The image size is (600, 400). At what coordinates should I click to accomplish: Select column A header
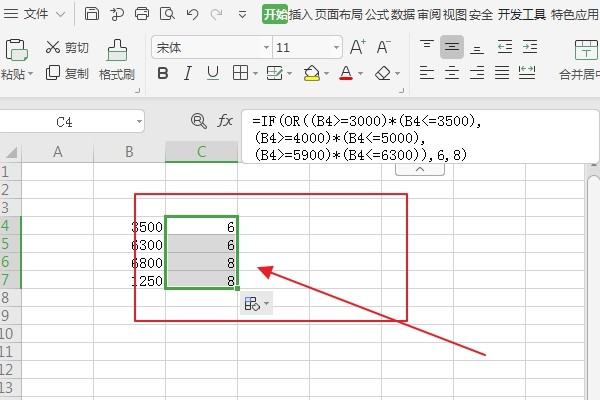tap(57, 152)
